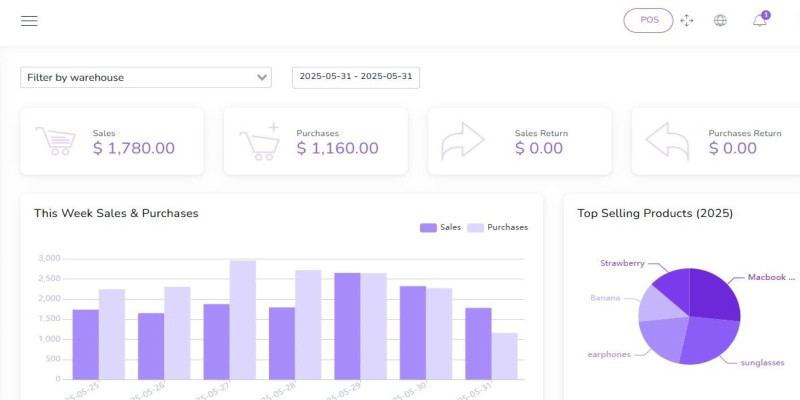Click the fullscreen arrows icon

[686, 21]
